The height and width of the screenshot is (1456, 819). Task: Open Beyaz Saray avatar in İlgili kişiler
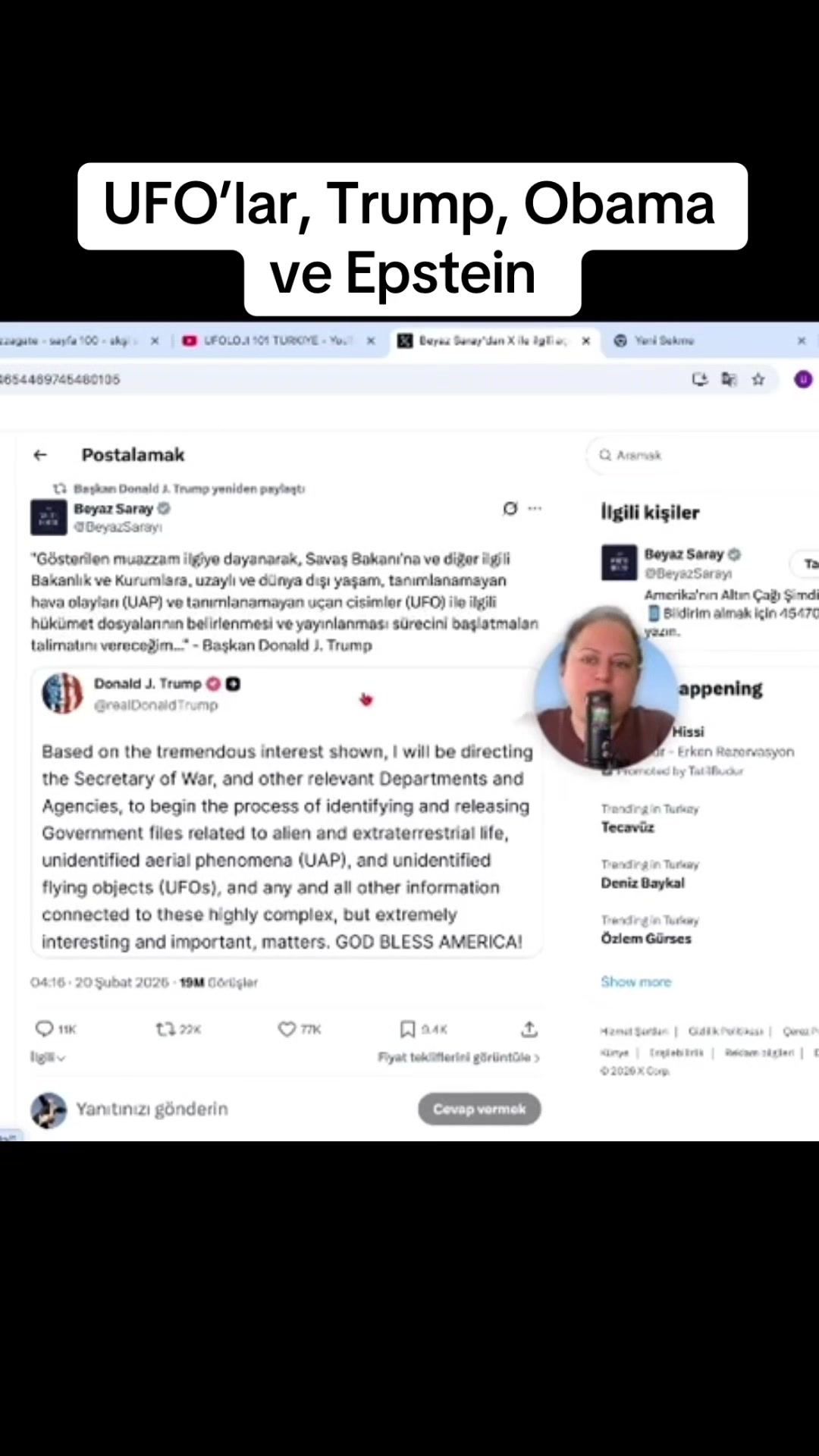[x=619, y=563]
